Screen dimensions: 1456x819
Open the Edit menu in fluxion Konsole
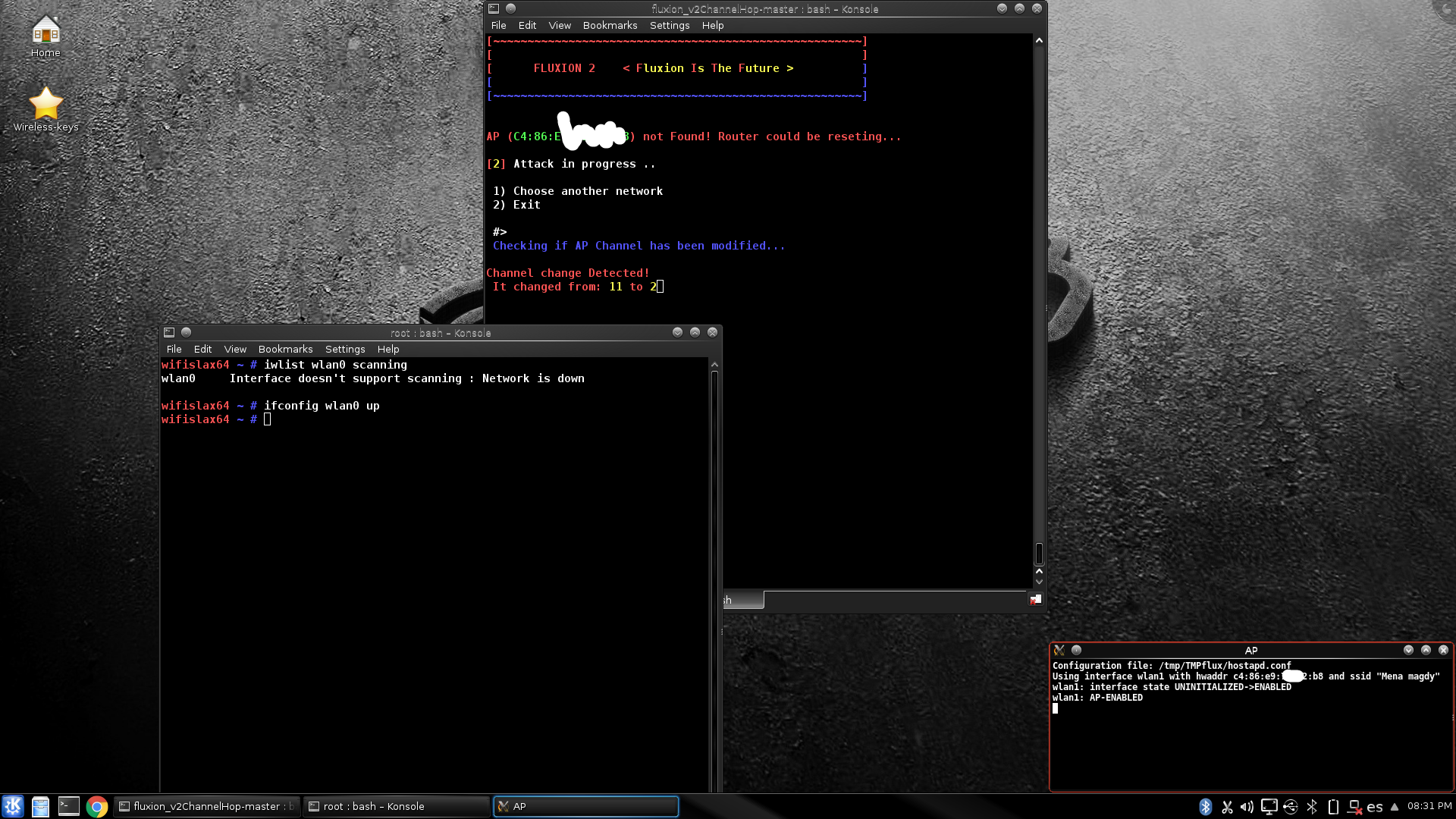[527, 25]
